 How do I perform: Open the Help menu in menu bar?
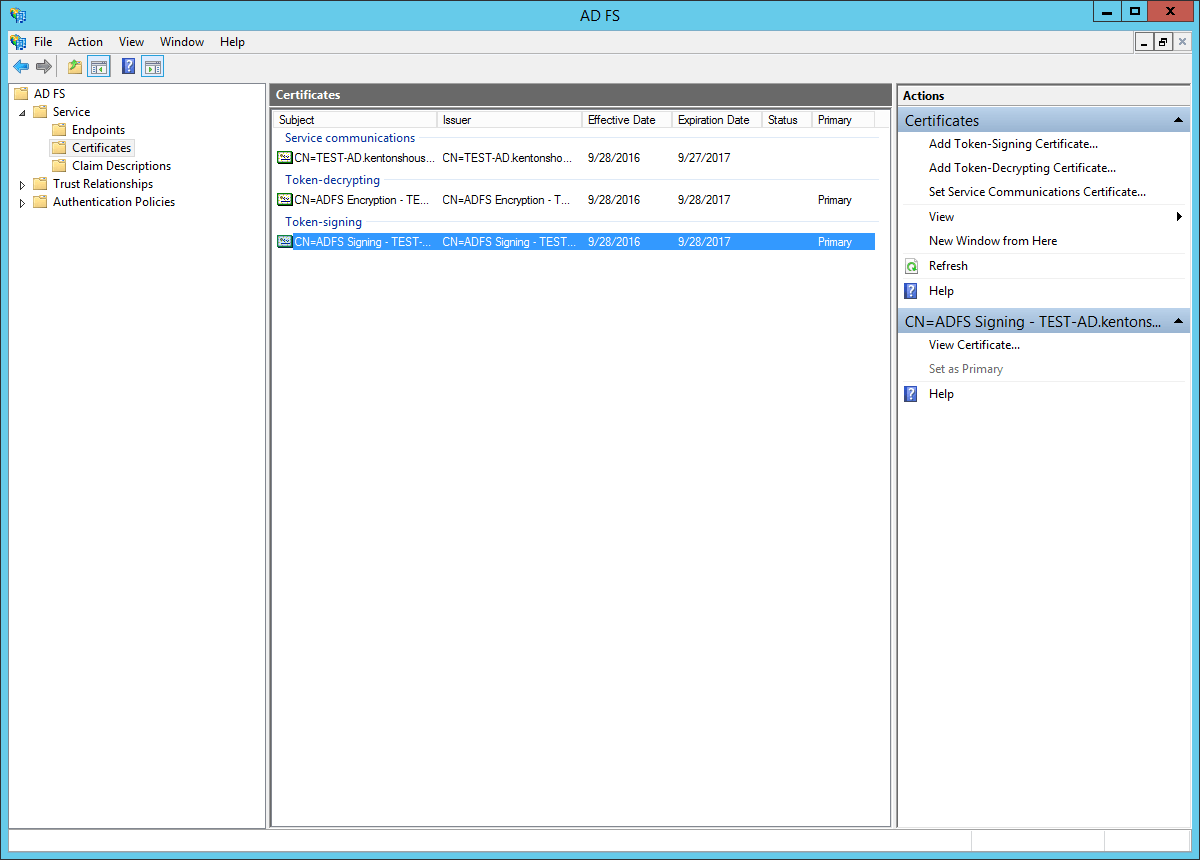232,42
